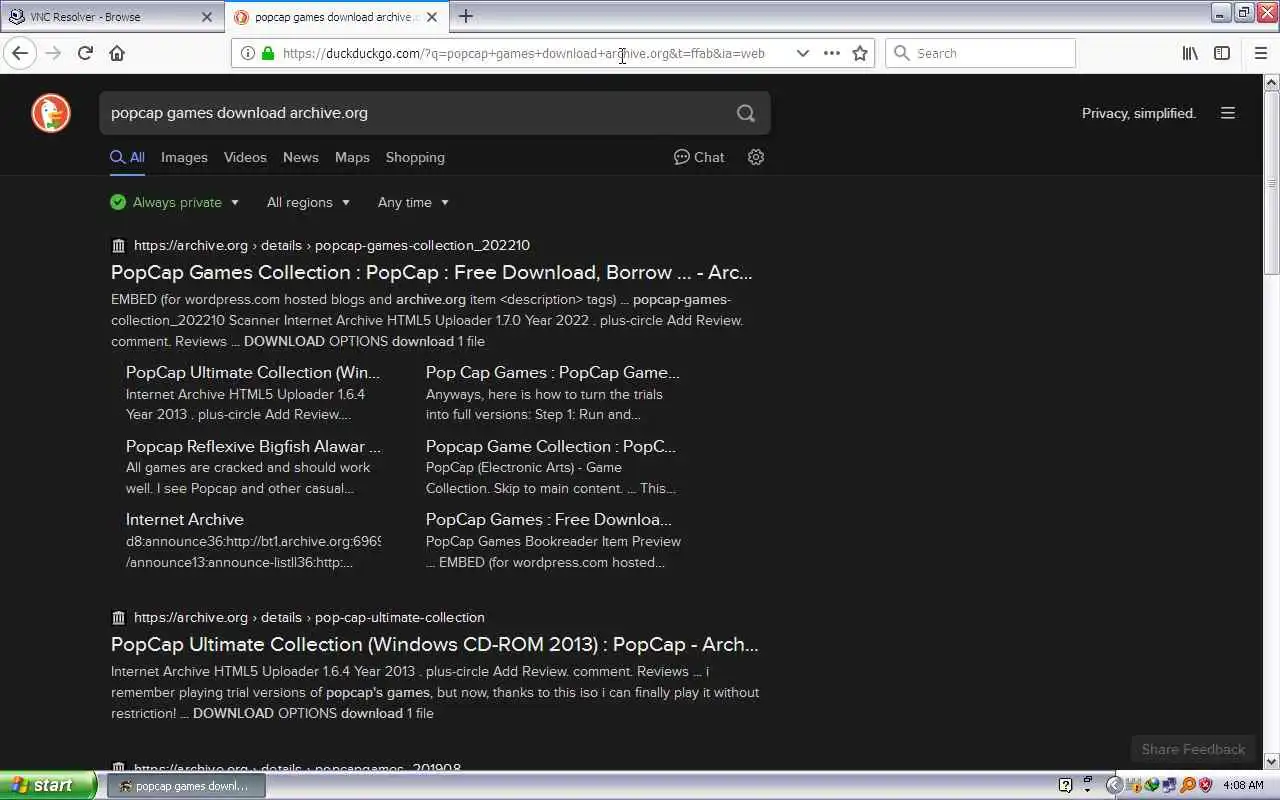
Task: Open the Library bookshelf icon
Action: tap(1190, 53)
